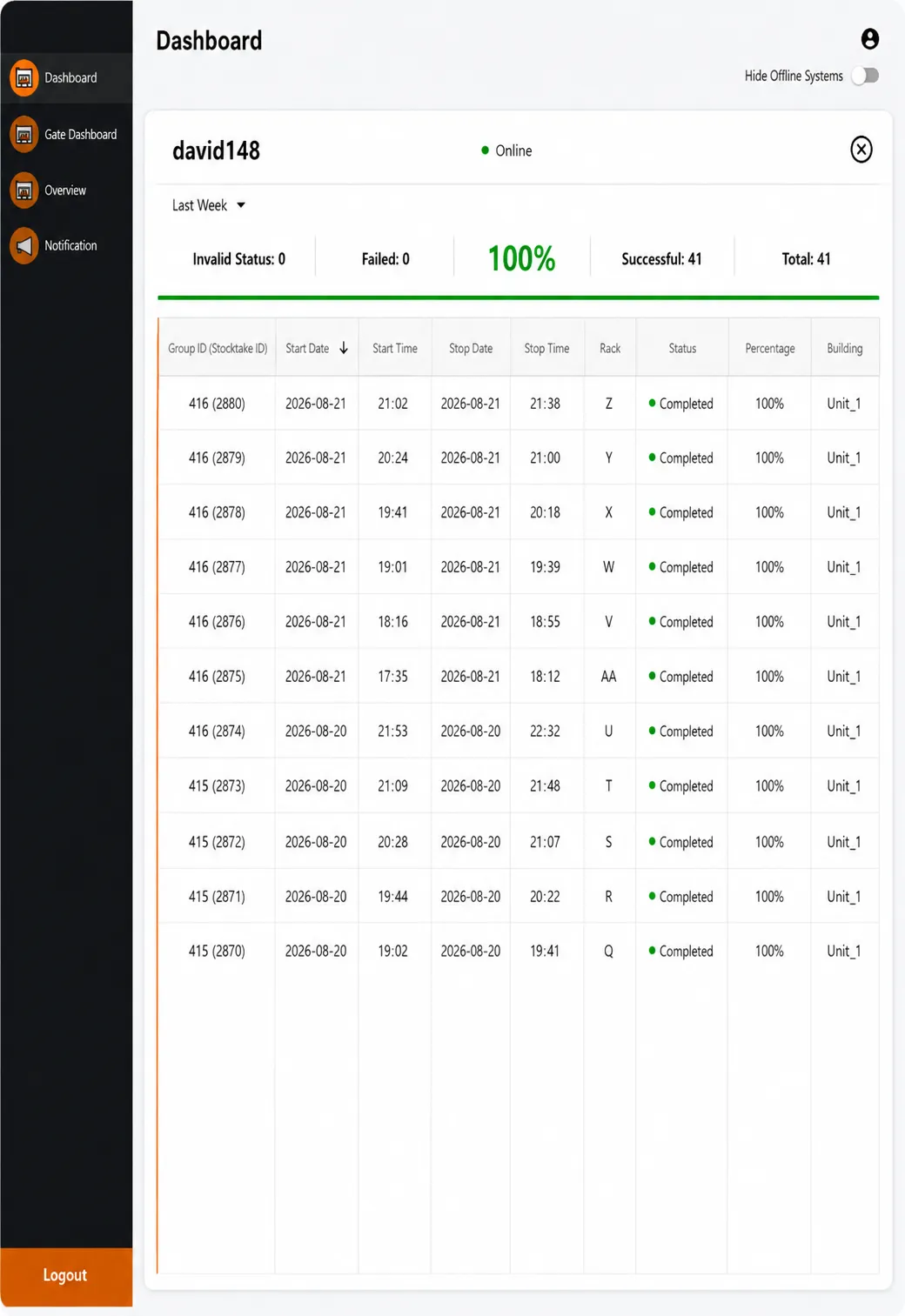Click stop time 19:41 cell
Image resolution: width=905 pixels, height=1316 pixels.
pyautogui.click(x=546, y=952)
